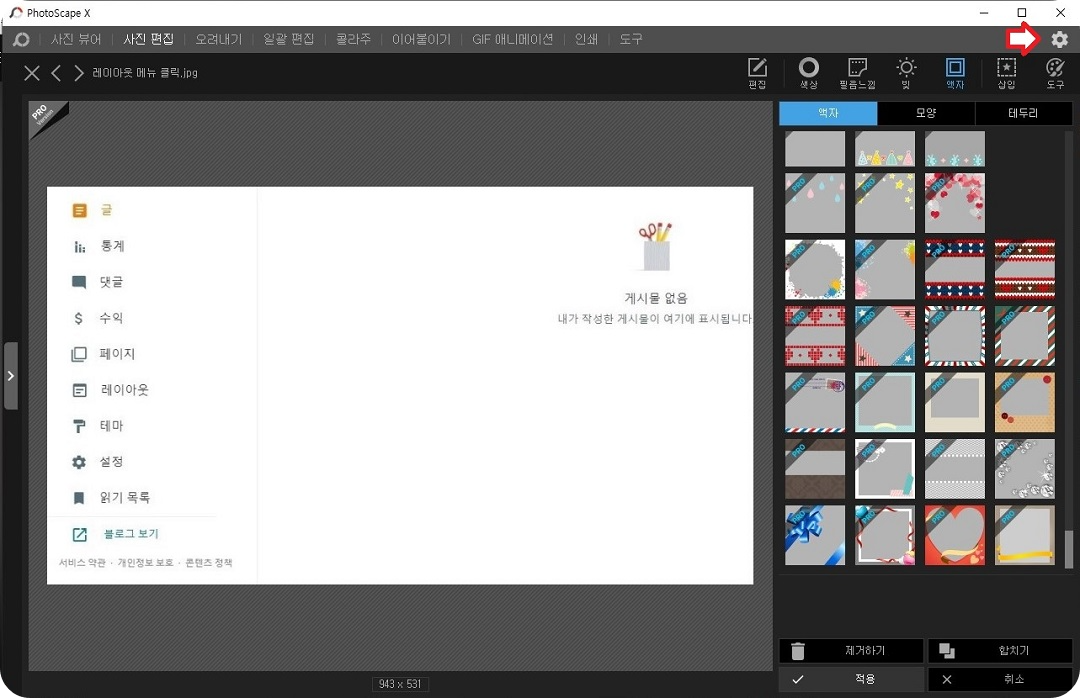Go to the next image arrow
This screenshot has width=1080, height=698.
pos(79,73)
